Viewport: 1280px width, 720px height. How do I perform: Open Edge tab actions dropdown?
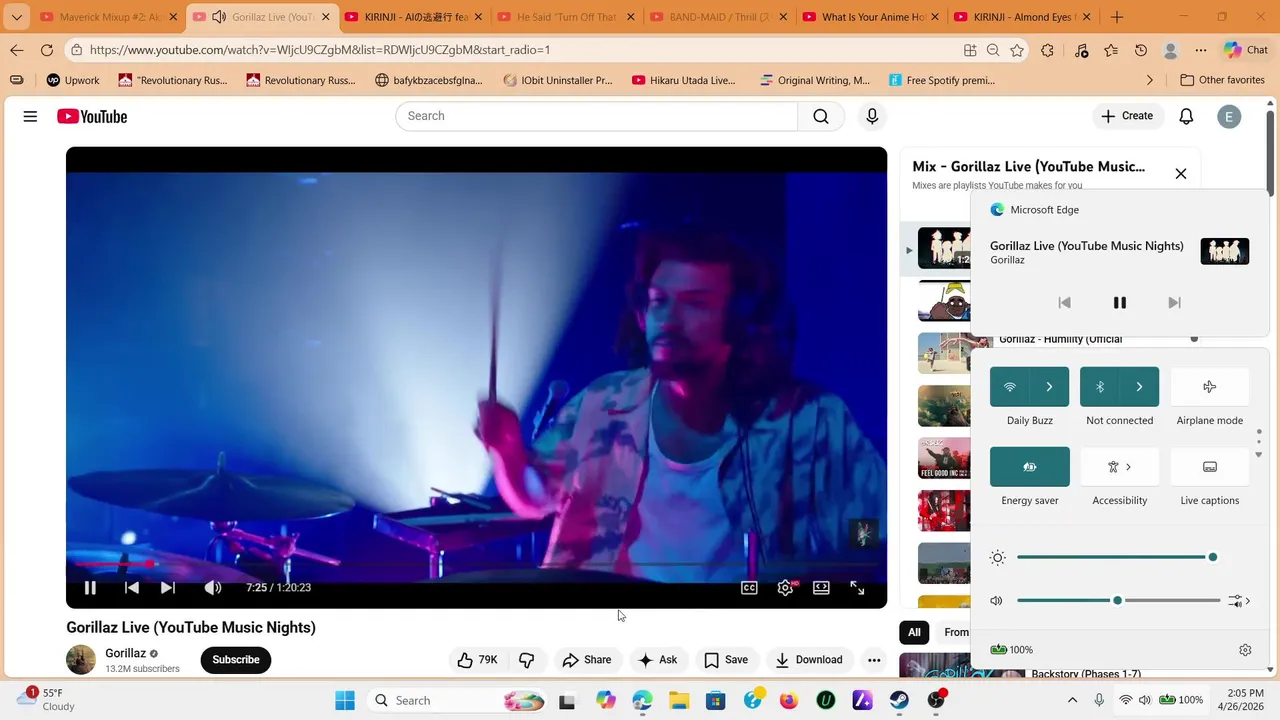[16, 17]
